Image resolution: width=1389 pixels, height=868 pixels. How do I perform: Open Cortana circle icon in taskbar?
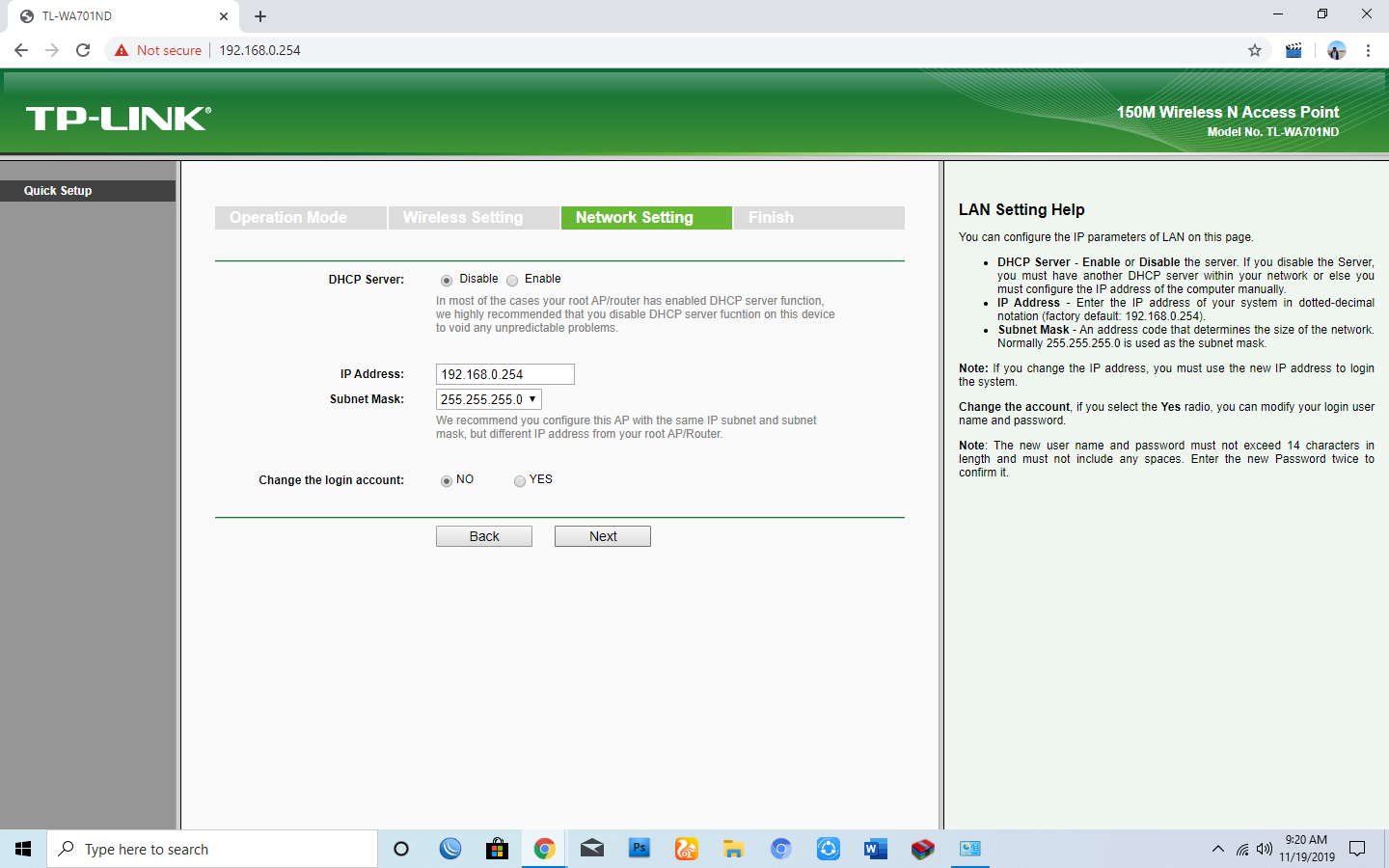401,849
